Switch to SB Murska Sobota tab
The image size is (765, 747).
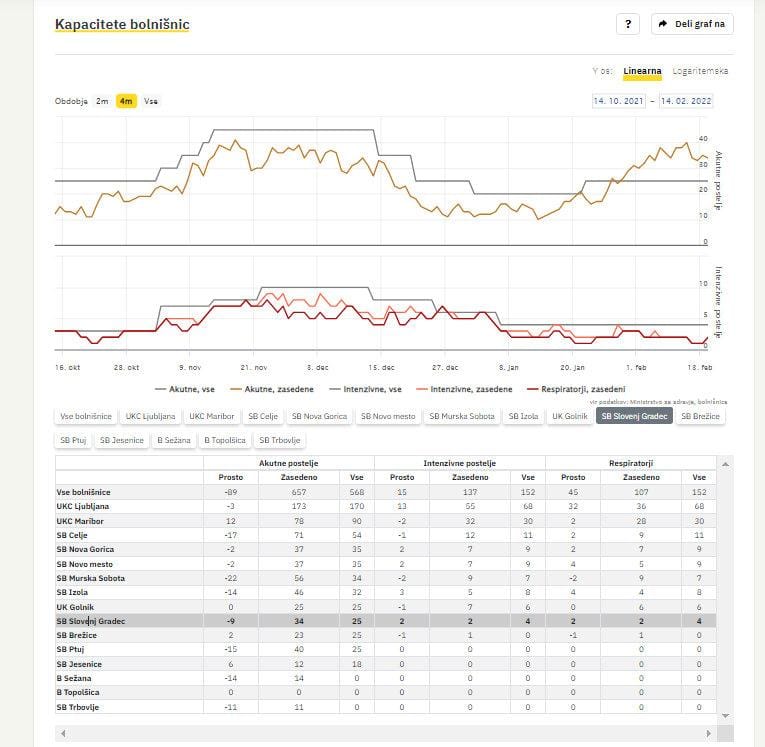461,415
